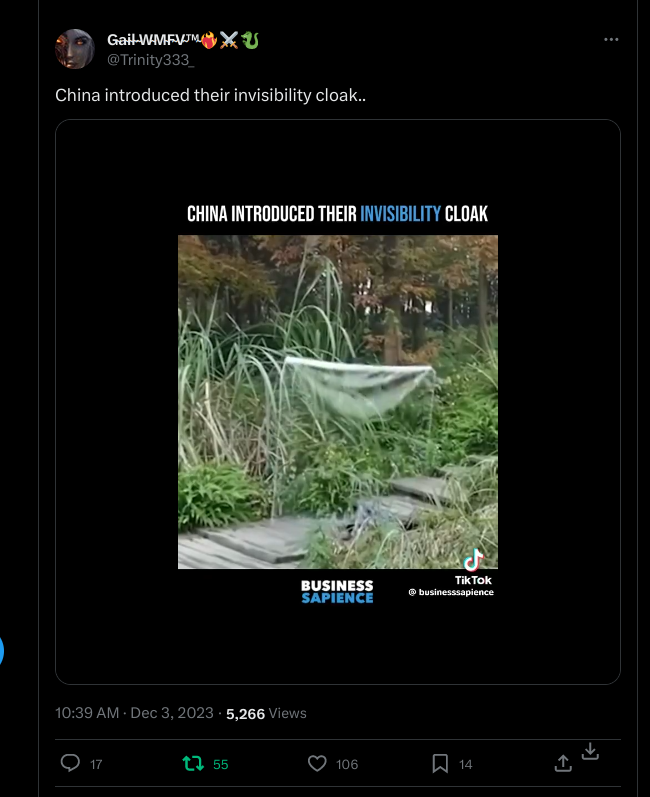The image size is (650, 797).
Task: Click the 17 replies count
Action: [96, 764]
